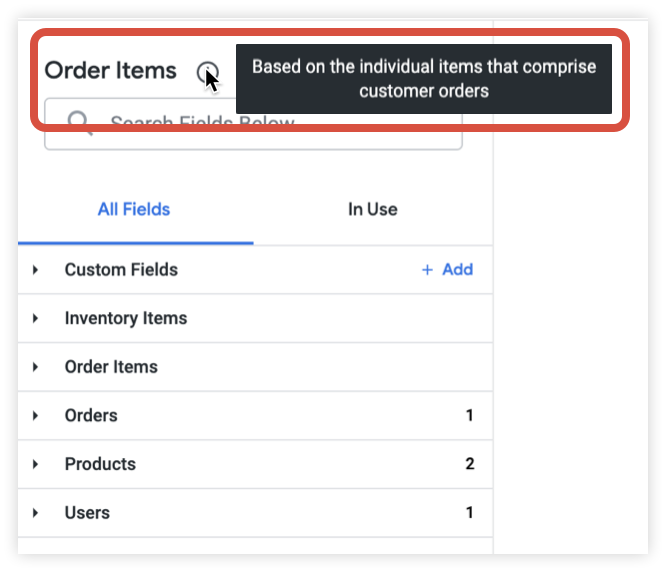Click the info icon beside Order Items
Image resolution: width=666 pixels, height=572 pixels.
tap(207, 71)
